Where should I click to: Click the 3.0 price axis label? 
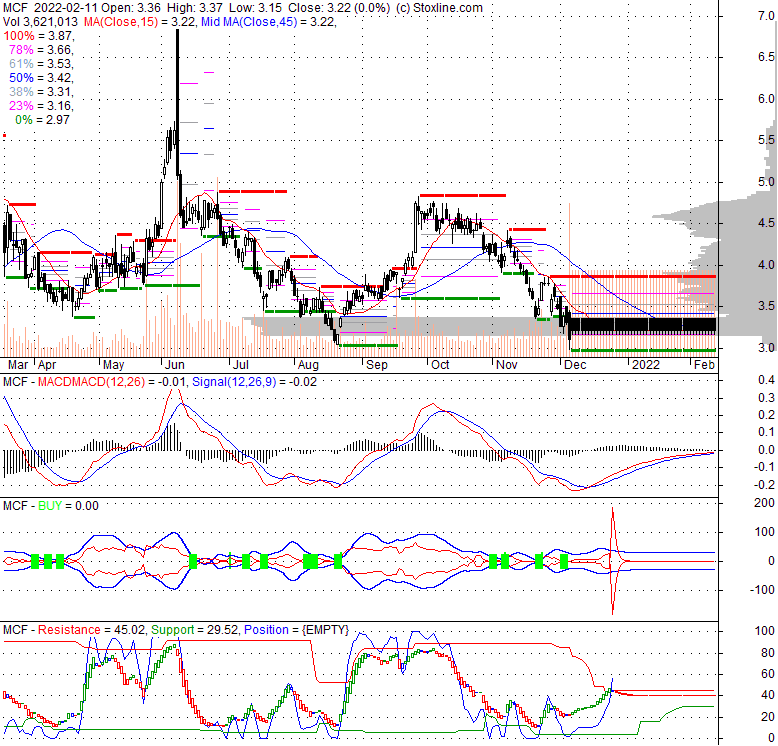[x=766, y=348]
